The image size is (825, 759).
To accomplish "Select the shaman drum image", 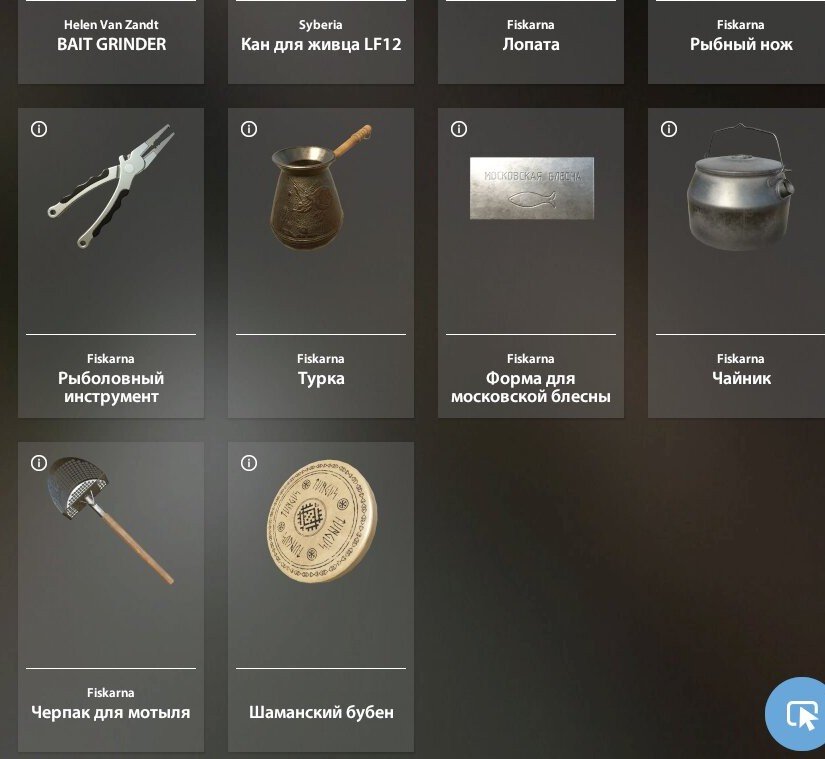I will [321, 521].
